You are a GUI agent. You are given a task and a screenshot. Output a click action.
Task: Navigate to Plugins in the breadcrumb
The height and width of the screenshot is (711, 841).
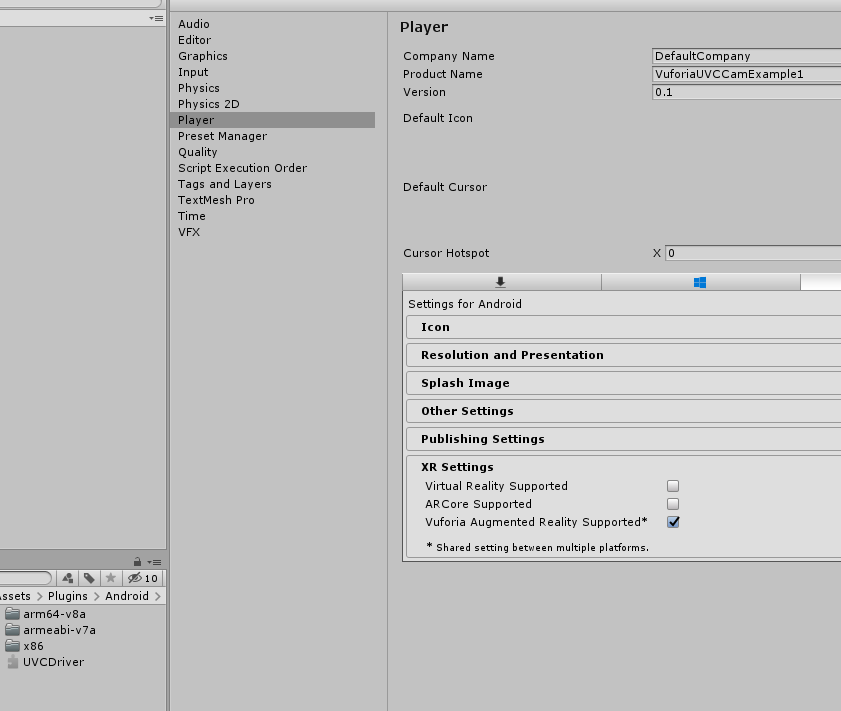point(67,595)
